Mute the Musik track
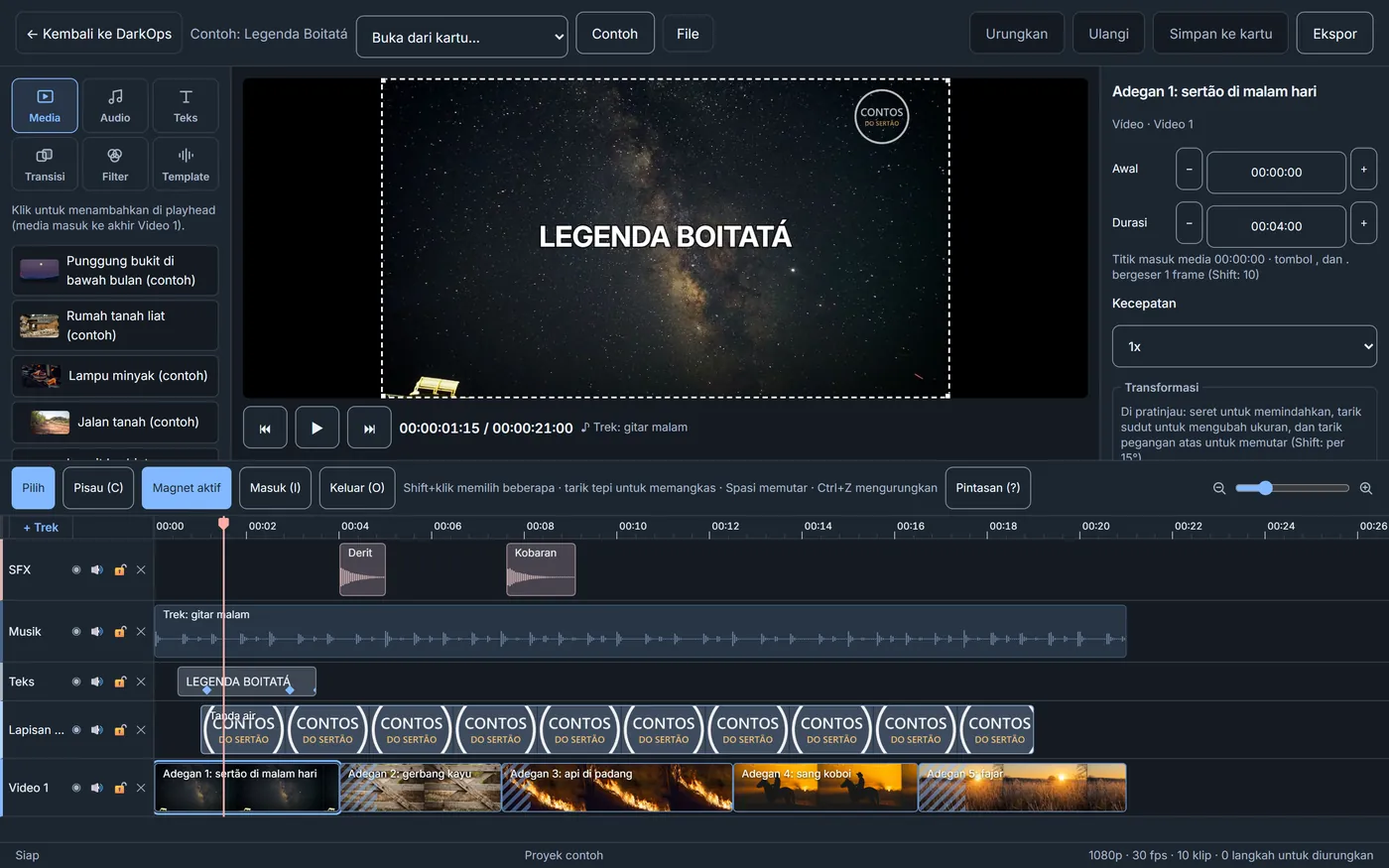The width and height of the screenshot is (1389, 868). click(x=97, y=632)
